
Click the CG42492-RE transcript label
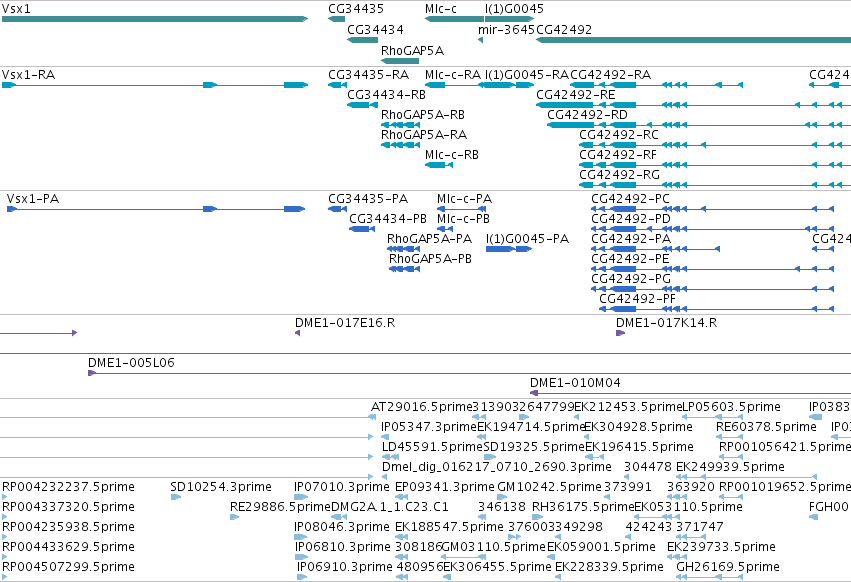tap(575, 95)
